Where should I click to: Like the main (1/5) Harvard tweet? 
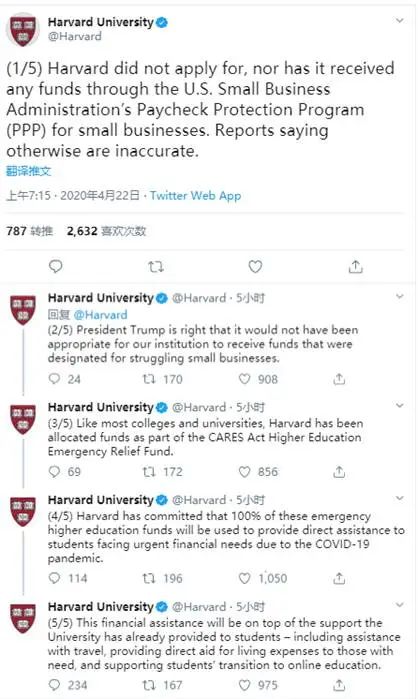click(255, 267)
